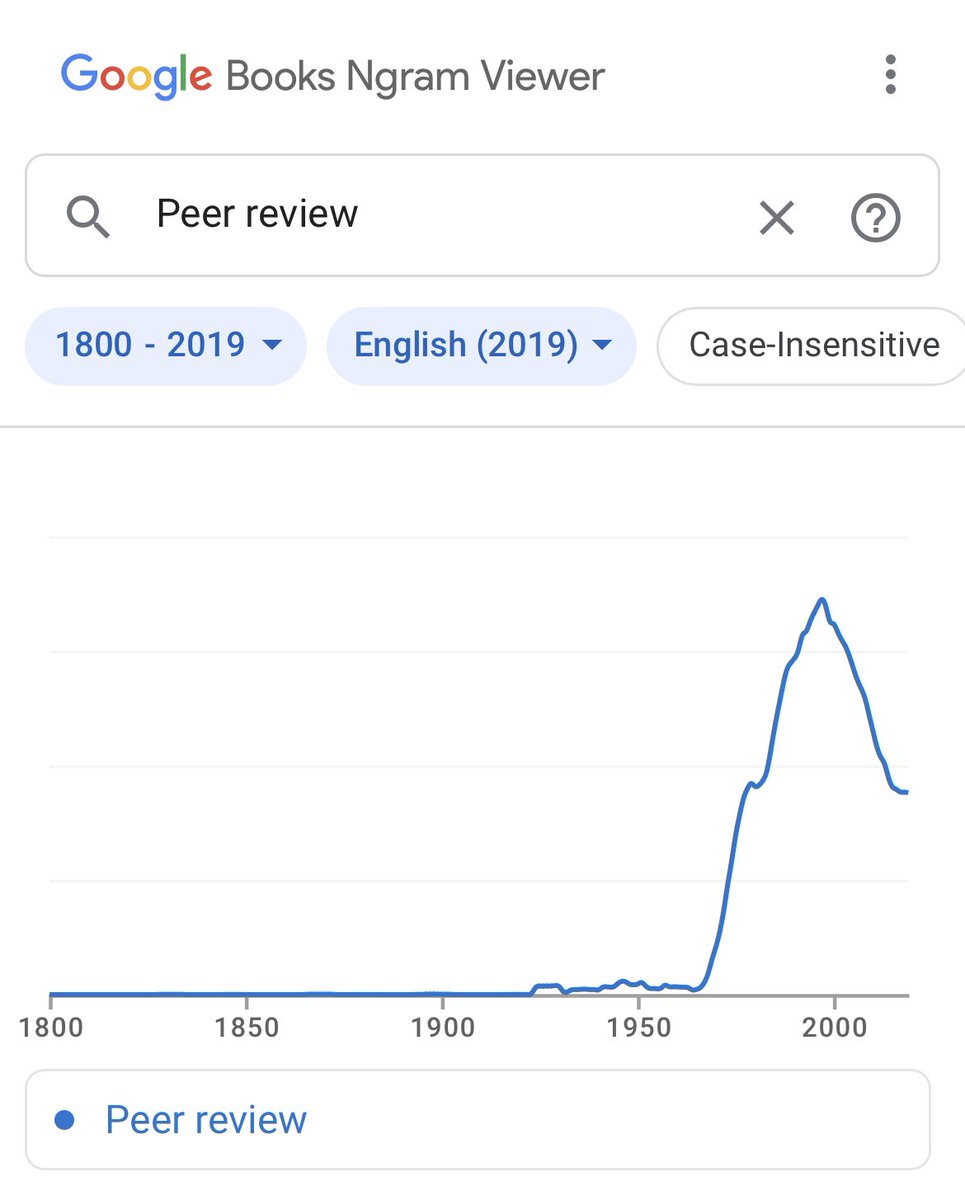
Task: Click the search magnifier icon
Action: [x=88, y=216]
